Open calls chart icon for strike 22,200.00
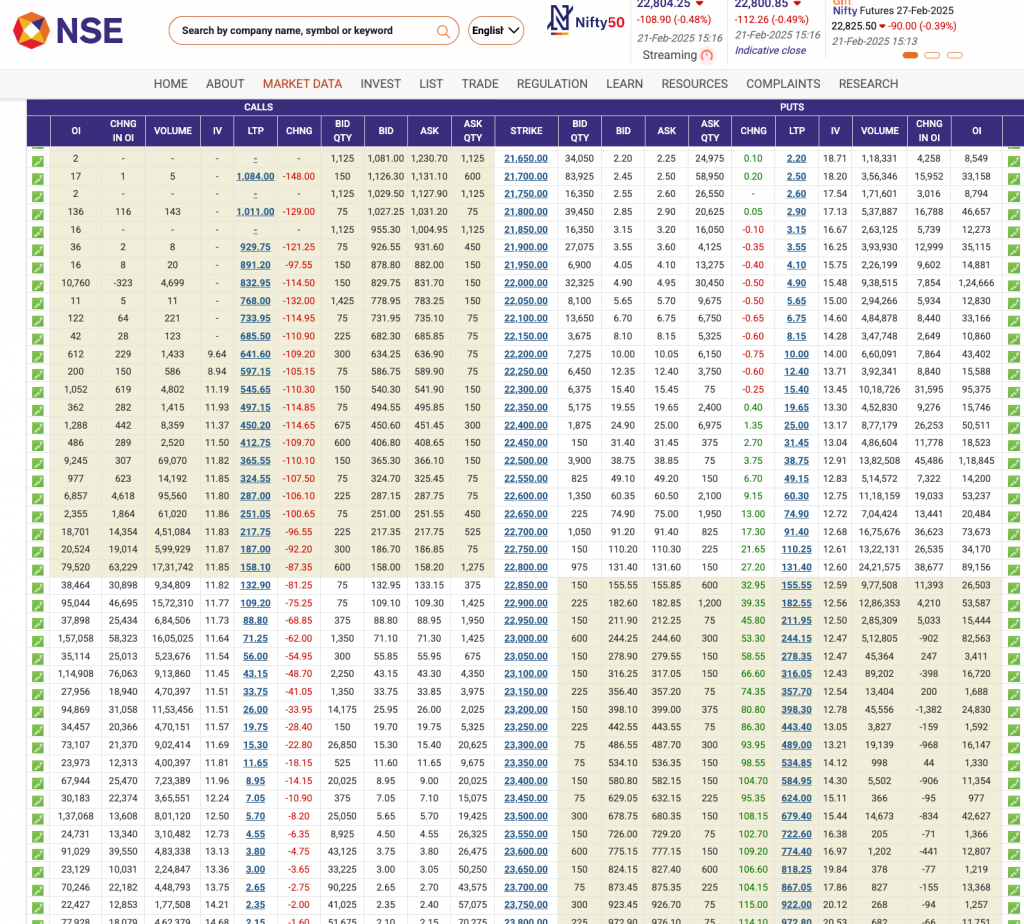The height and width of the screenshot is (924, 1024). [x=38, y=357]
